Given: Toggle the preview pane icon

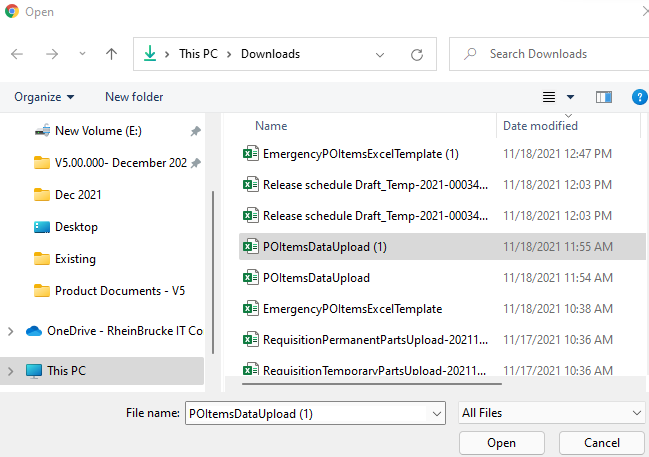Looking at the screenshot, I should 603,97.
